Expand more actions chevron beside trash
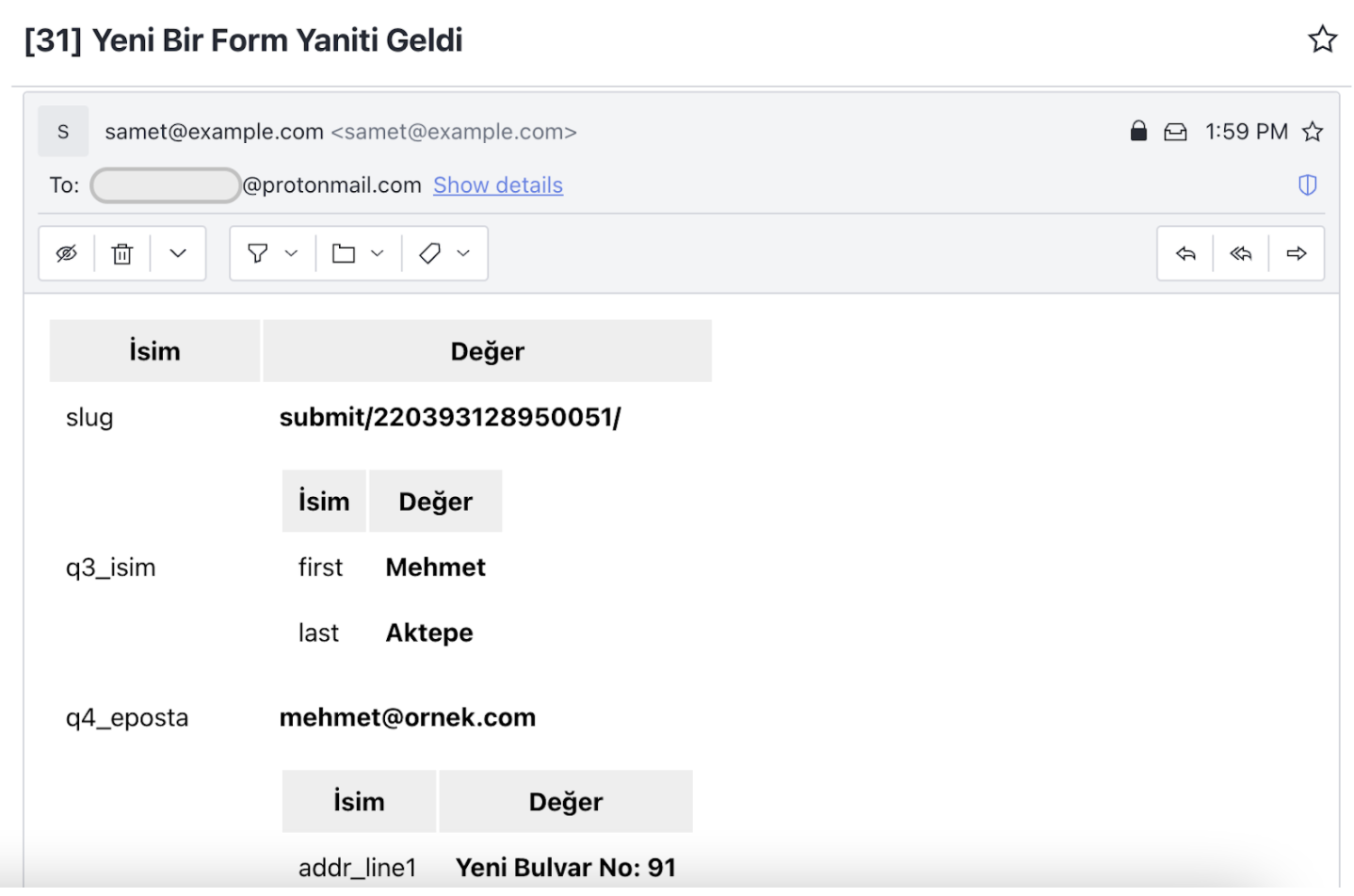Image resolution: width=1354 pixels, height=896 pixels. coord(178,253)
